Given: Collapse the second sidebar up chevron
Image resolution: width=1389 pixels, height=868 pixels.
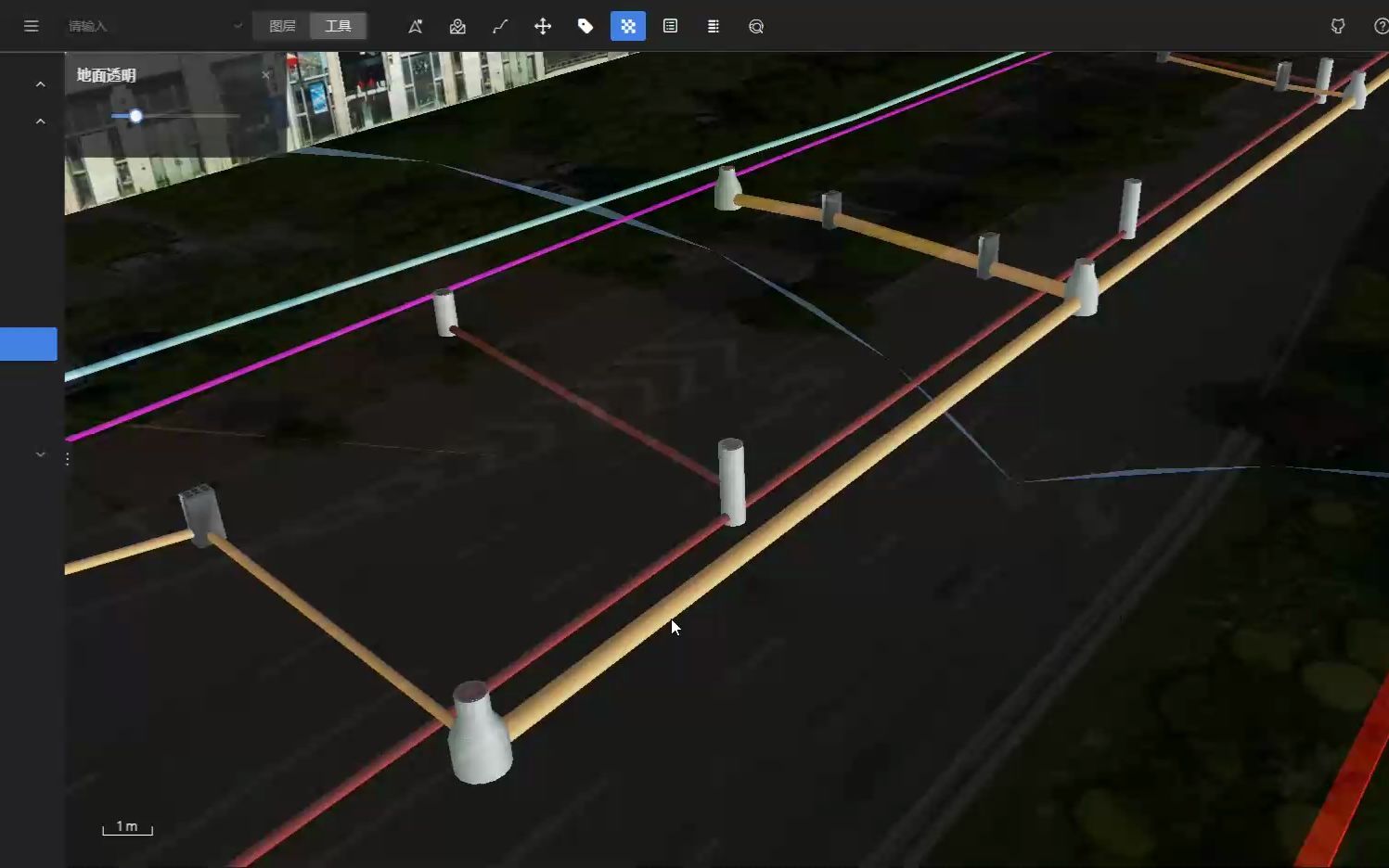Looking at the screenshot, I should click(40, 121).
